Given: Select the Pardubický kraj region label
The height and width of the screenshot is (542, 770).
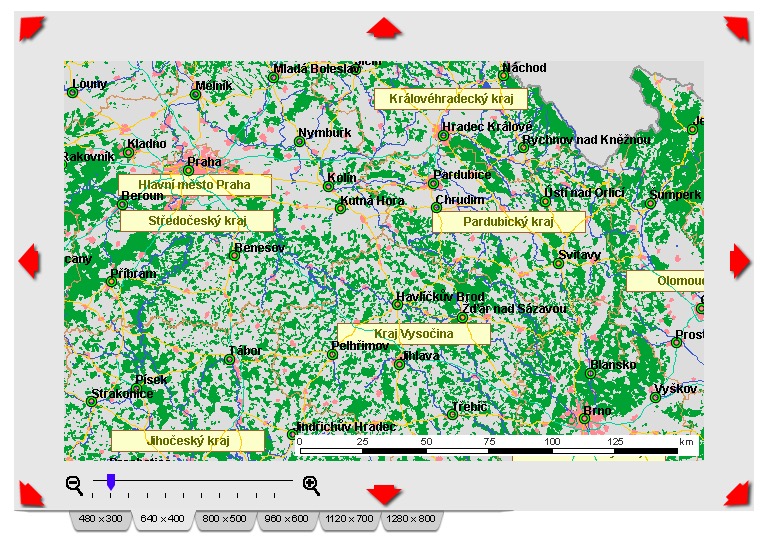Looking at the screenshot, I should click(x=509, y=222).
